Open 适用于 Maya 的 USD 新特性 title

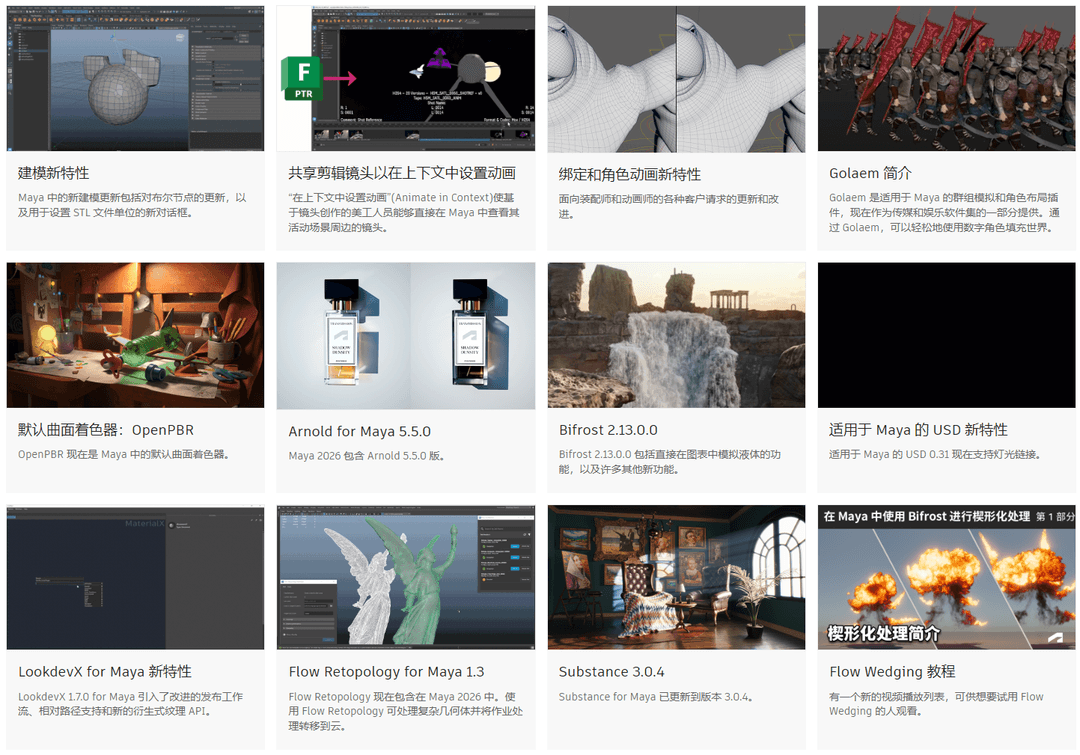(918, 430)
